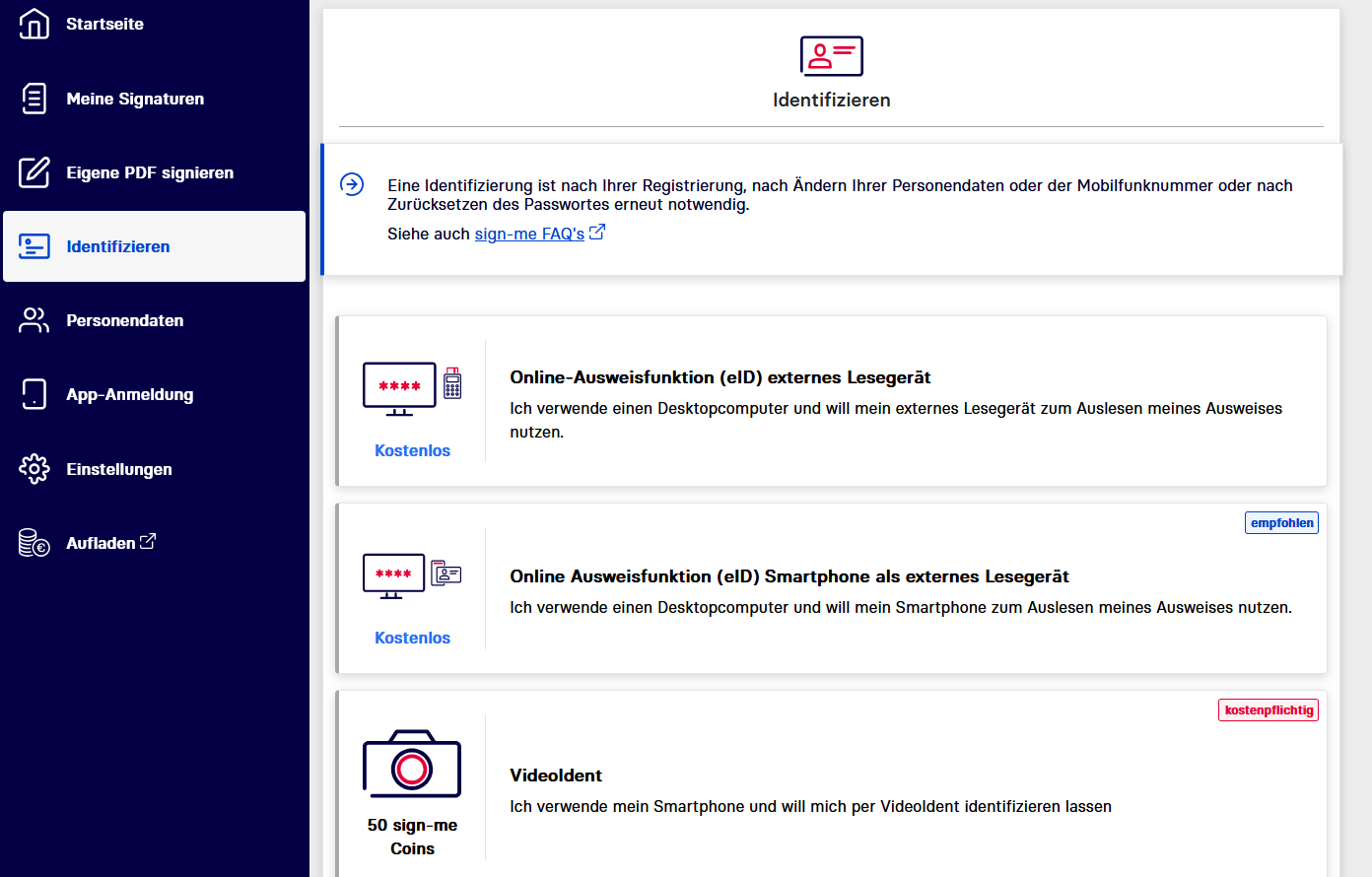Open the Identifizieren menu item
1372x877 pixels.
point(118,246)
